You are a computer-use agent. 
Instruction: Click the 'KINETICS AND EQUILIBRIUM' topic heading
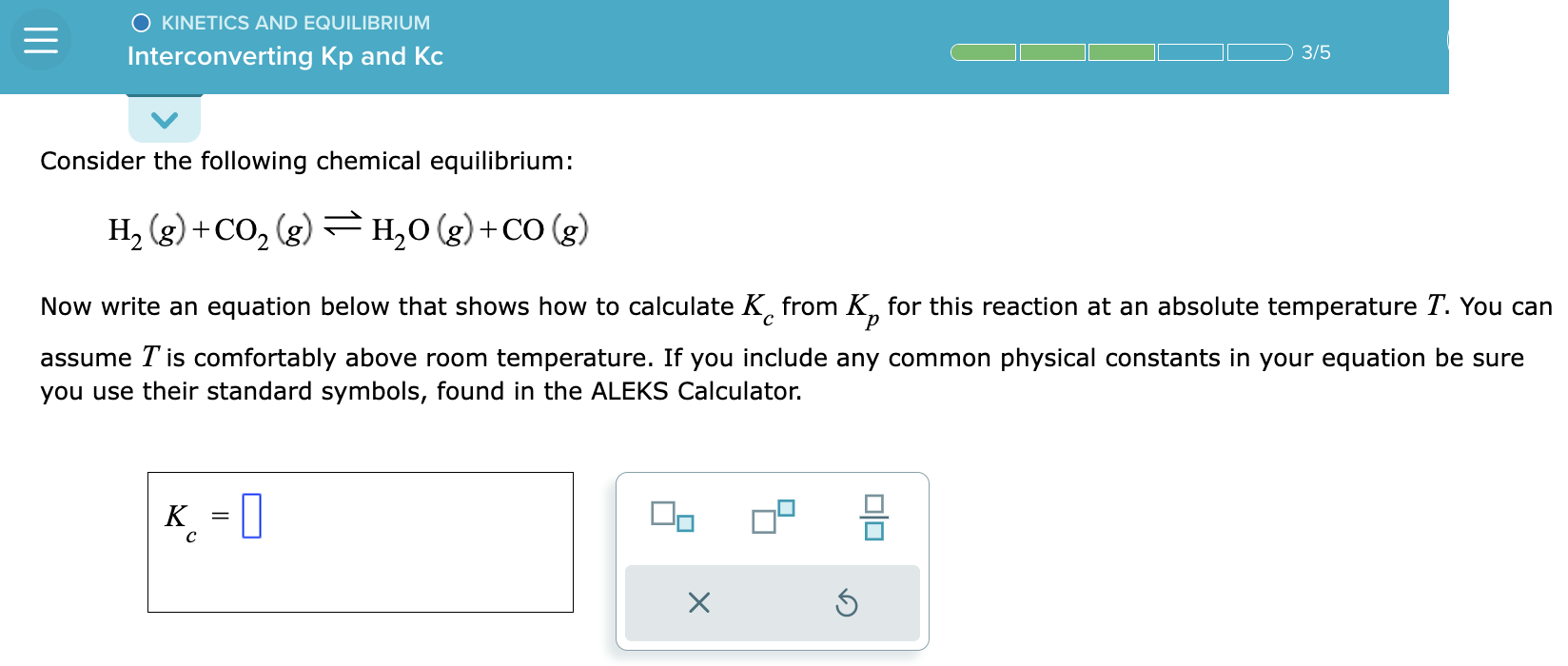point(296,22)
